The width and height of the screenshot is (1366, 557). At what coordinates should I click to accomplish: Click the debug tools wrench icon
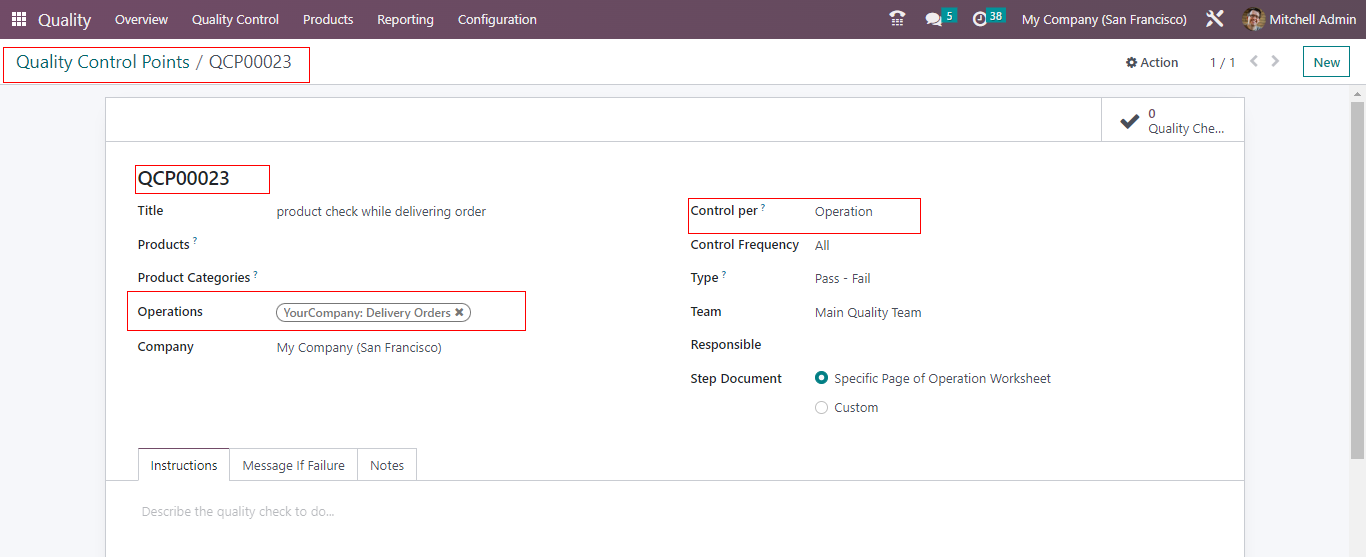pos(1215,19)
